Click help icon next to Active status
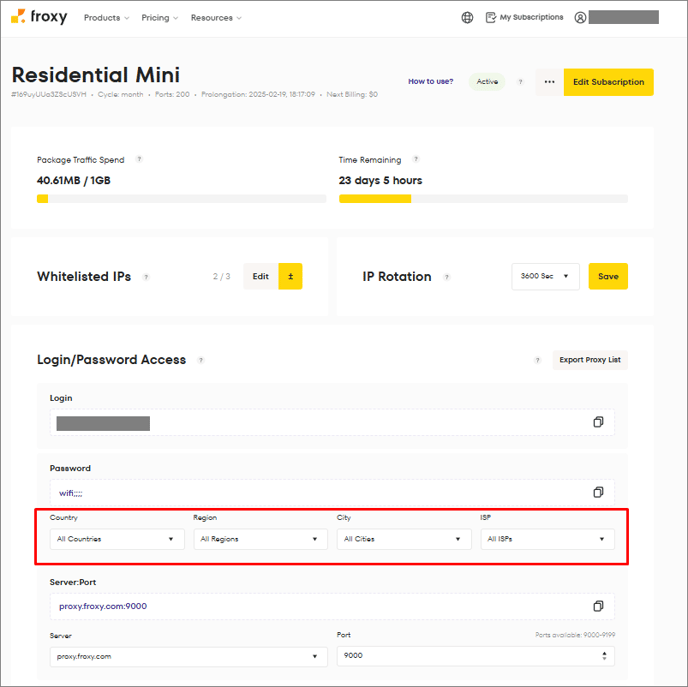The width and height of the screenshot is (688, 687). point(520,82)
